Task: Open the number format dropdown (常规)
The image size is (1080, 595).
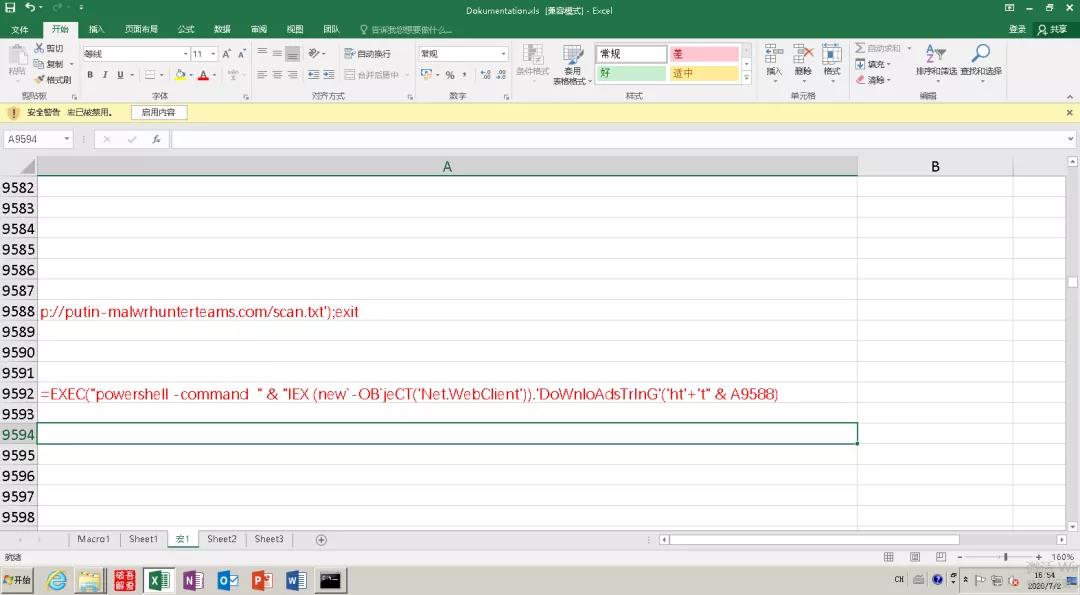Action: pyautogui.click(x=503, y=54)
